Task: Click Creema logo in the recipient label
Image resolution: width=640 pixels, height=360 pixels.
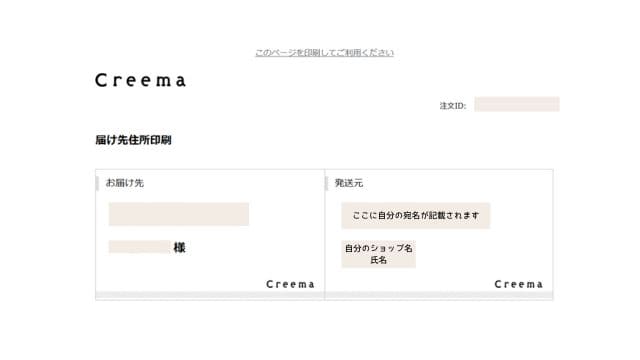Action: [290, 284]
